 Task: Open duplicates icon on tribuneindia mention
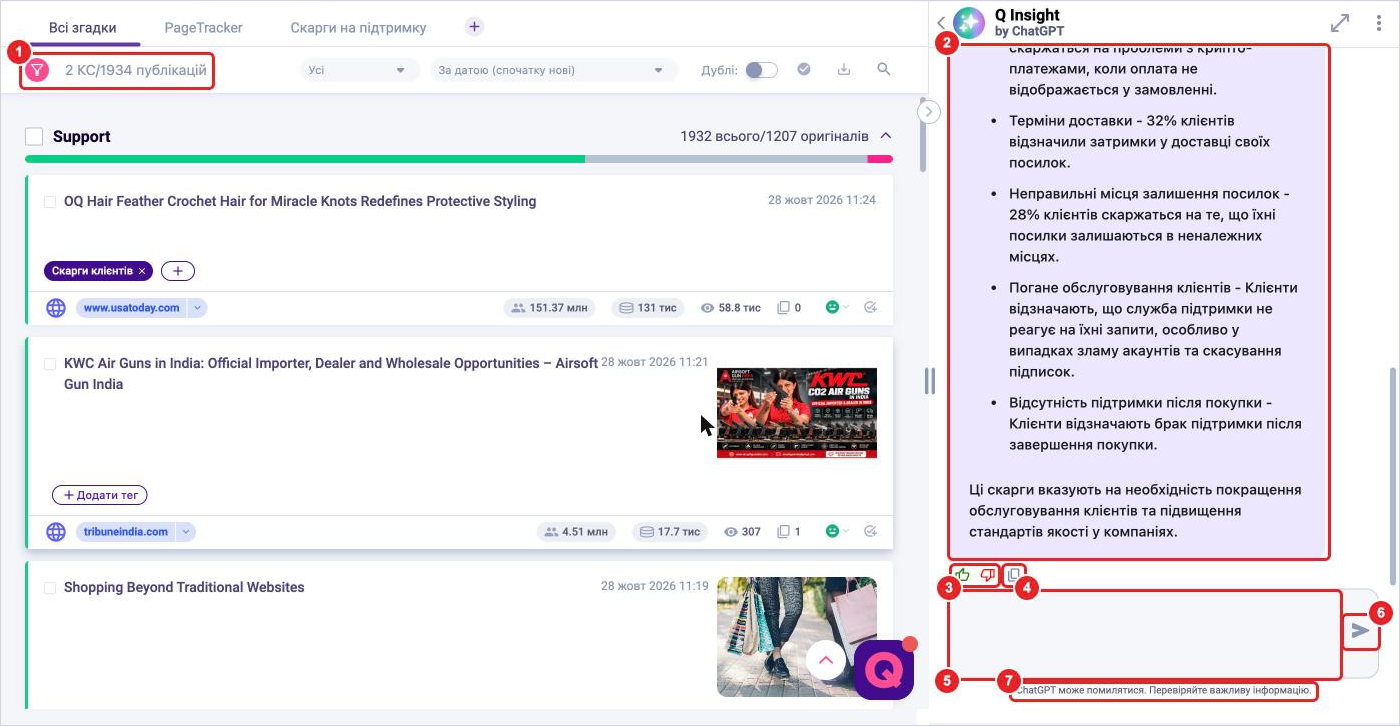pos(784,532)
